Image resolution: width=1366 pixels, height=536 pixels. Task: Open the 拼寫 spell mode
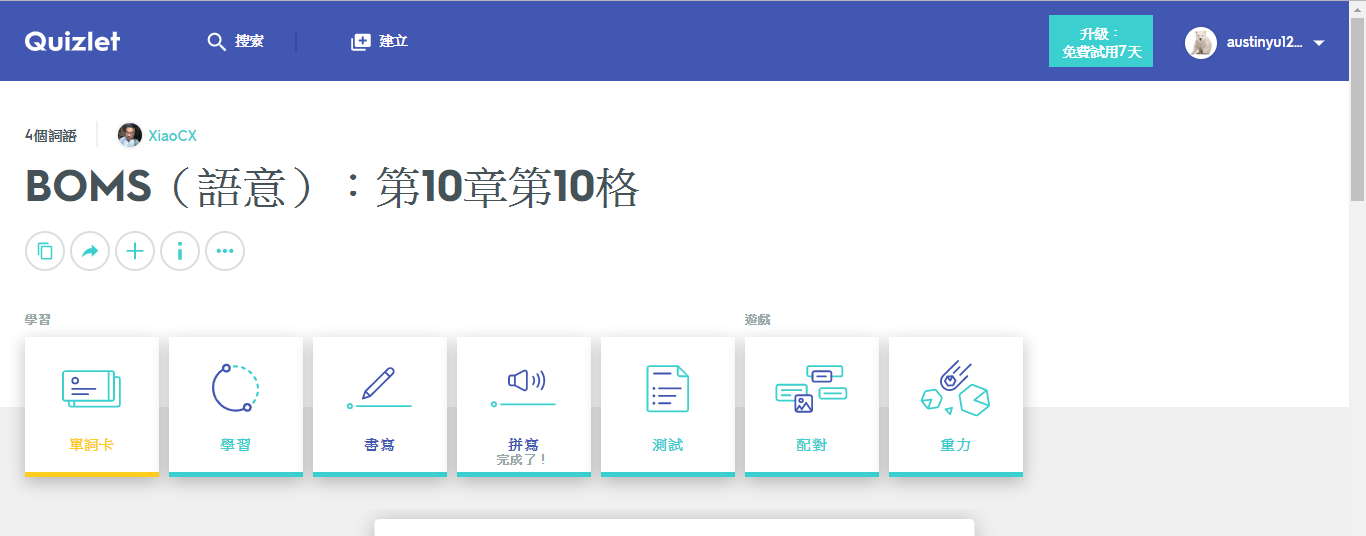(x=524, y=407)
